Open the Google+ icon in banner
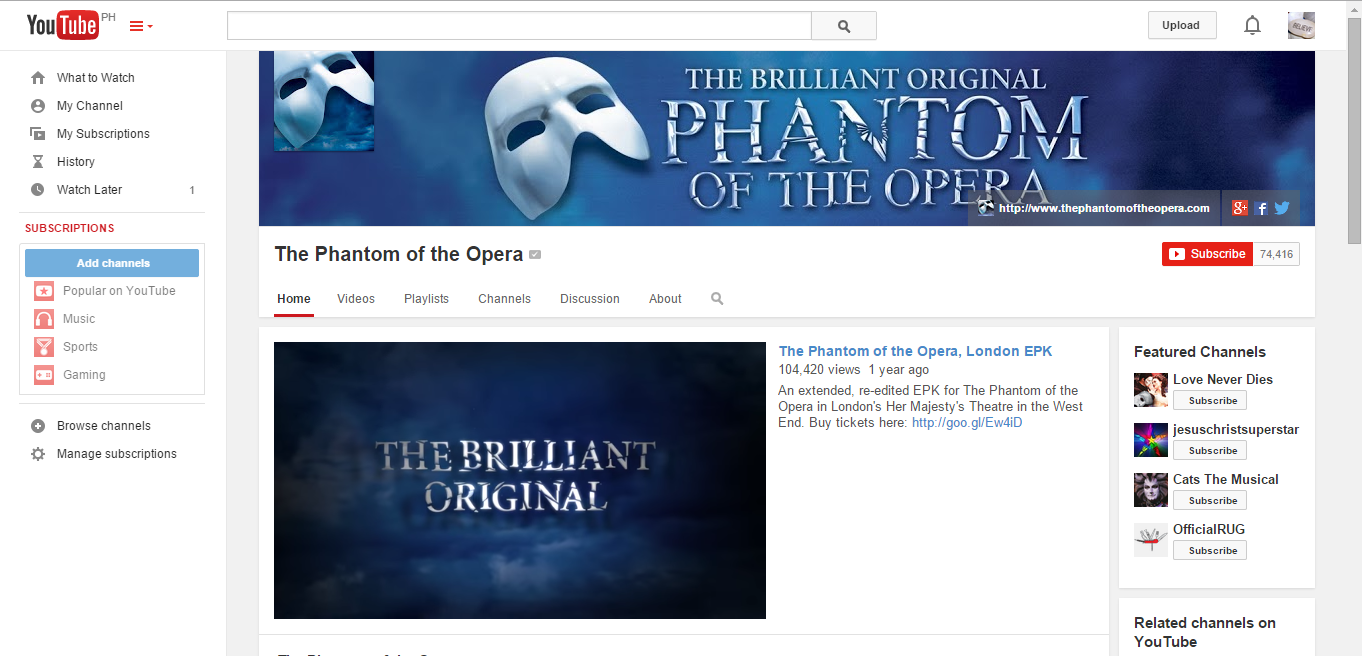Screen dimensions: 1362x656 [1240, 208]
